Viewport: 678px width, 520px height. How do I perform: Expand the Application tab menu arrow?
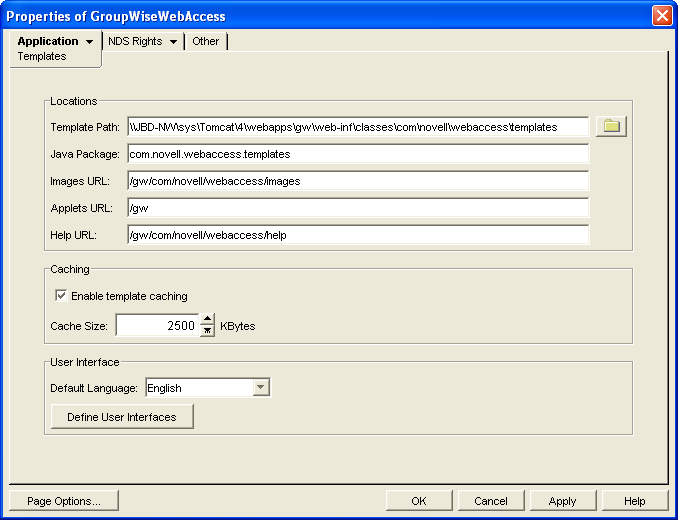[89, 42]
